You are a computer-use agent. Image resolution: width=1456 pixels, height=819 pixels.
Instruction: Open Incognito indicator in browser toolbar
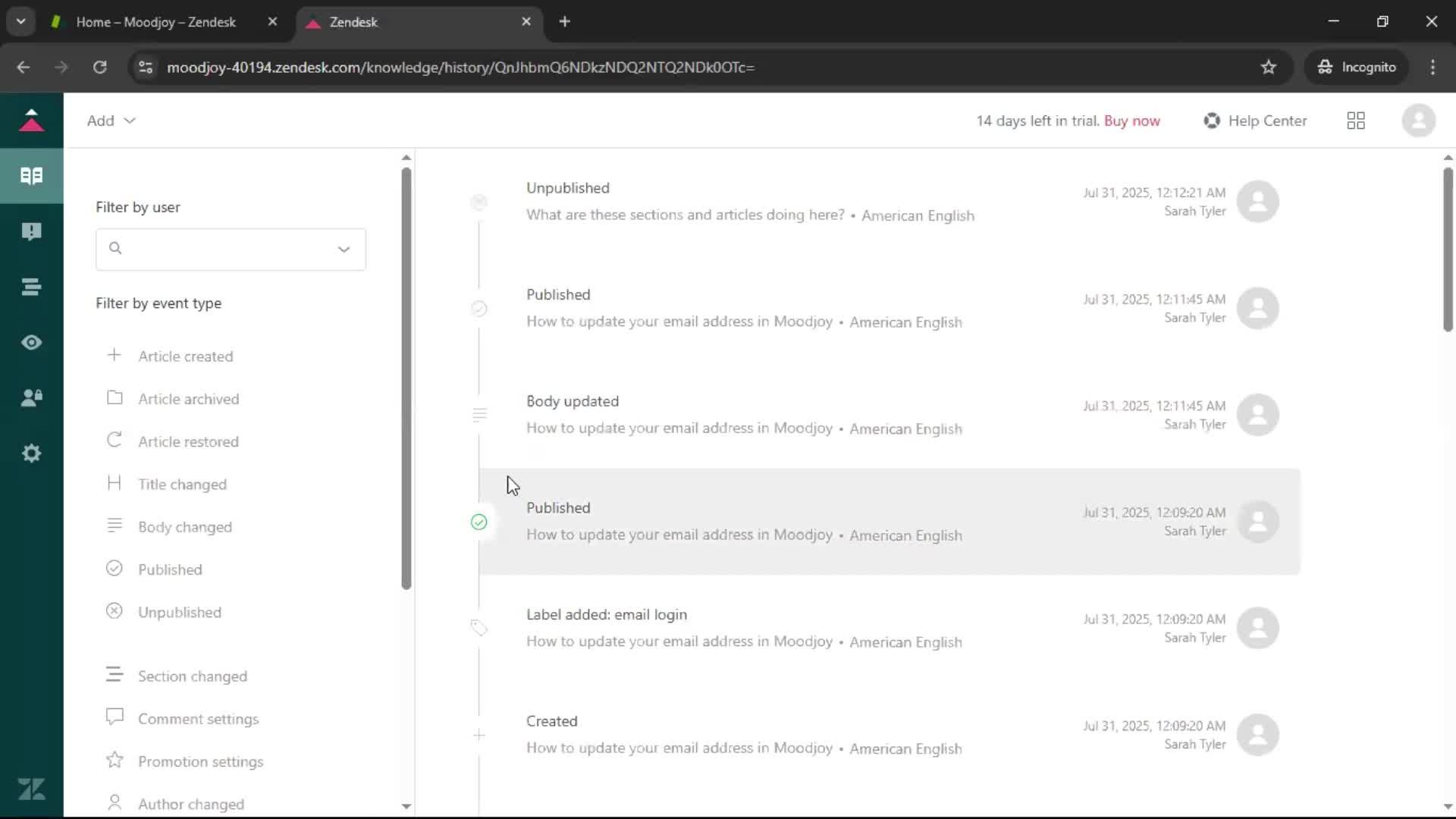point(1357,67)
